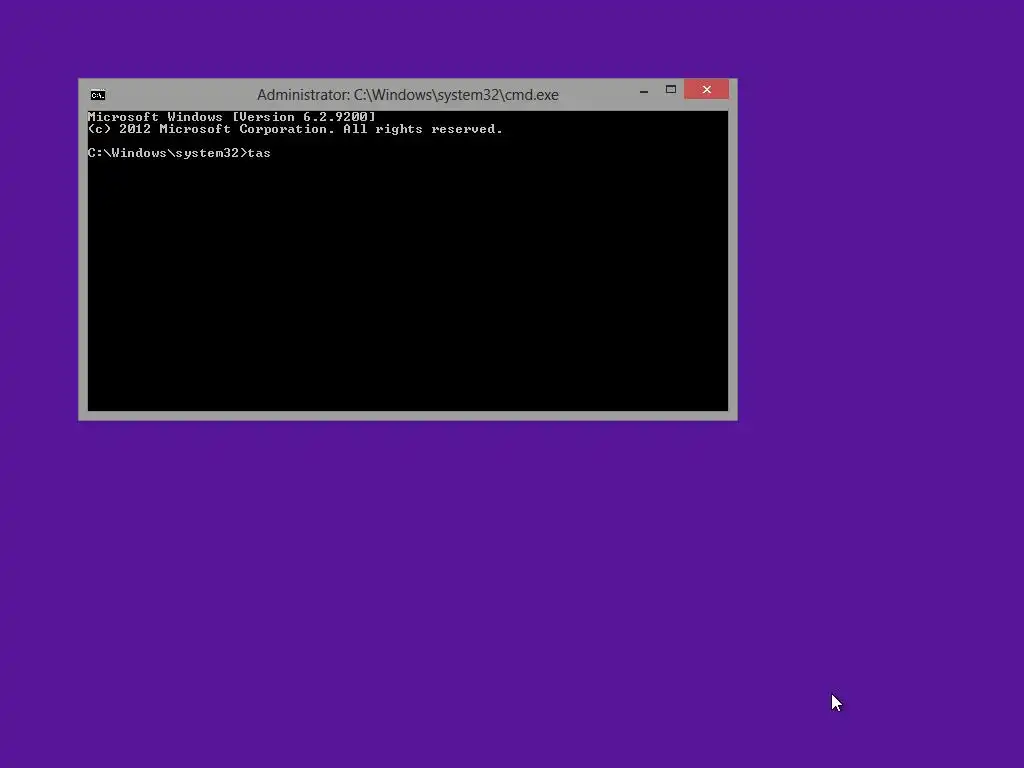Click the title text 'Administrator: C:\Windows\system32\cmd.exe'
This screenshot has height=768, width=1024.
click(408, 95)
